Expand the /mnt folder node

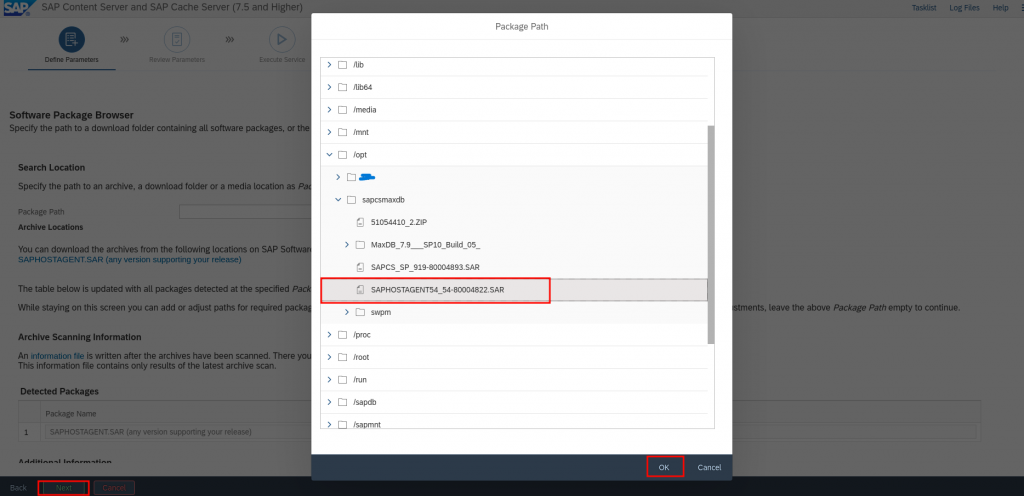tap(329, 132)
